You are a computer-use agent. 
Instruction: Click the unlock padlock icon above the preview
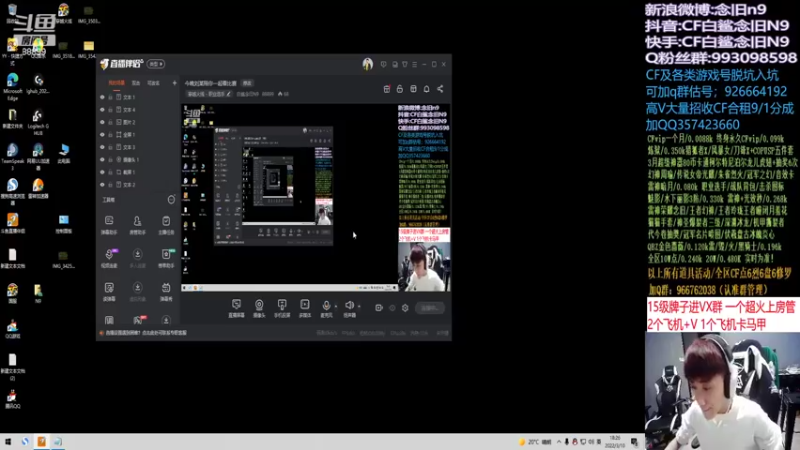(399, 89)
